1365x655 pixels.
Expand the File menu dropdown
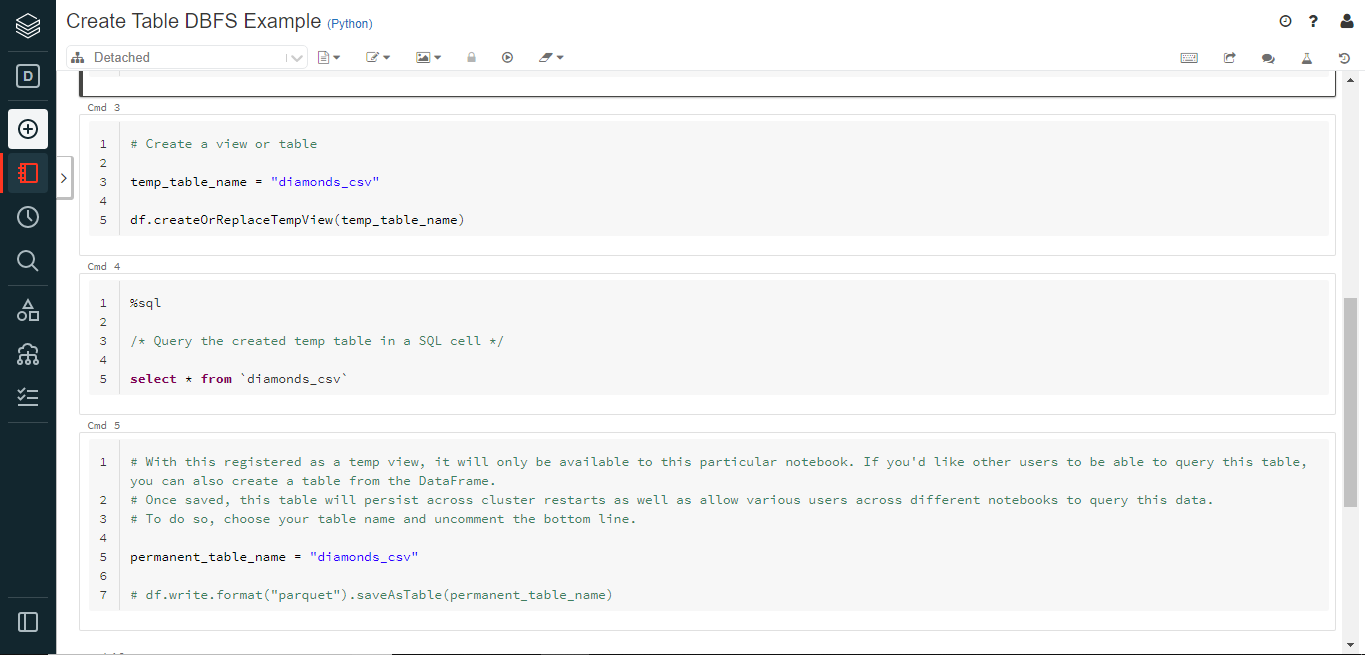328,58
